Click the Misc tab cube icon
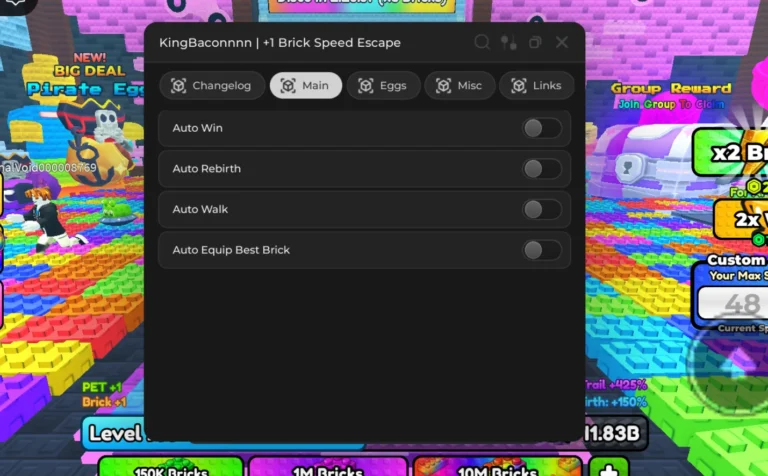Screen dimensions: 768x476 click(443, 86)
